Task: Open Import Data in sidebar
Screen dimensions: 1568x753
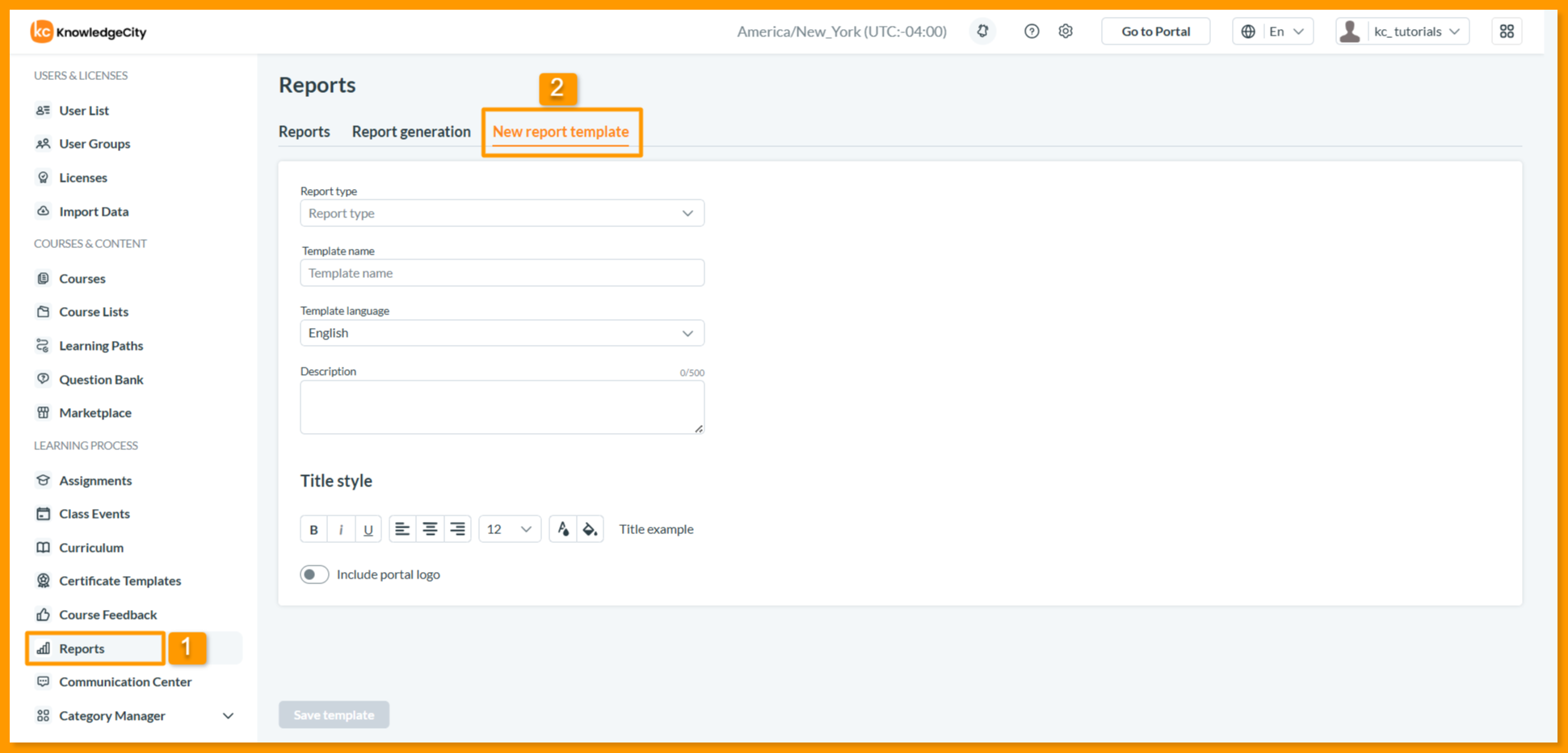Action: click(x=94, y=212)
